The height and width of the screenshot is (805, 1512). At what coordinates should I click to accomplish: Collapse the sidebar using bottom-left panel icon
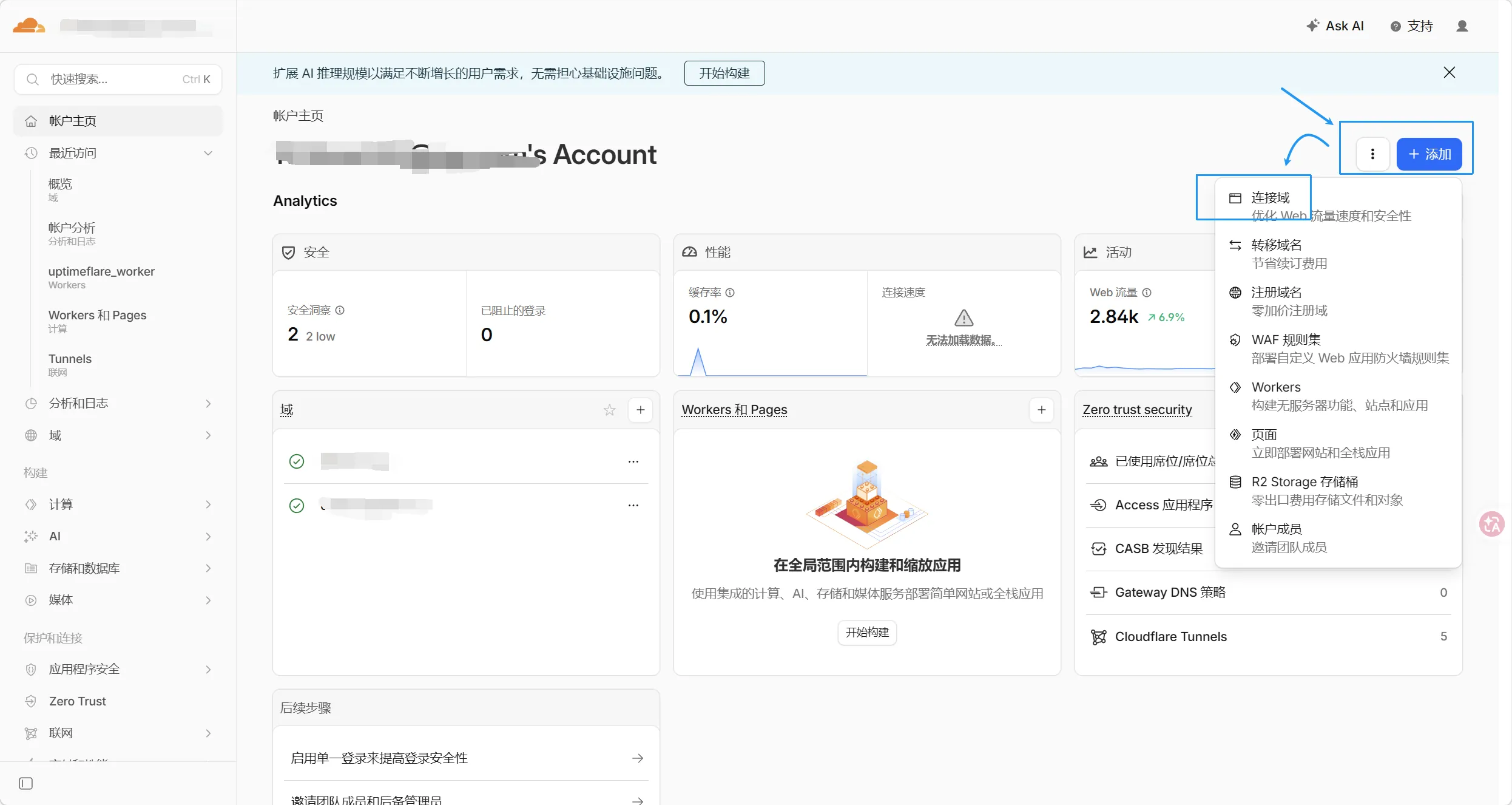pyautogui.click(x=25, y=783)
